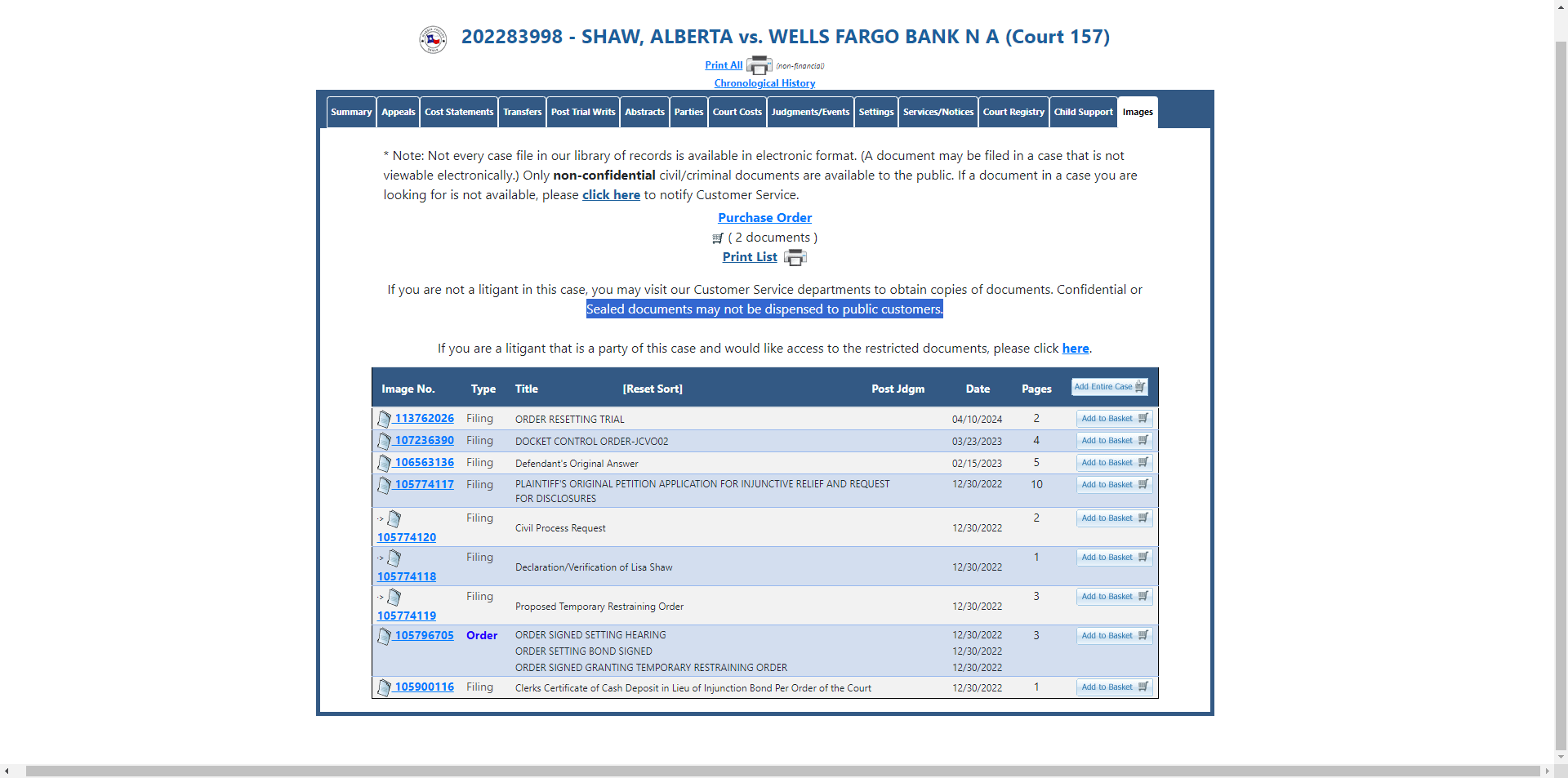Open the Cost Statements tab

click(x=459, y=112)
